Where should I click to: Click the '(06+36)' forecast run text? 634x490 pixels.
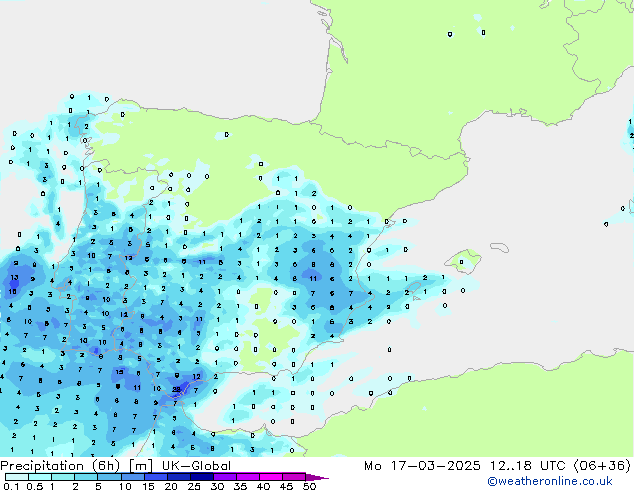coord(602,466)
